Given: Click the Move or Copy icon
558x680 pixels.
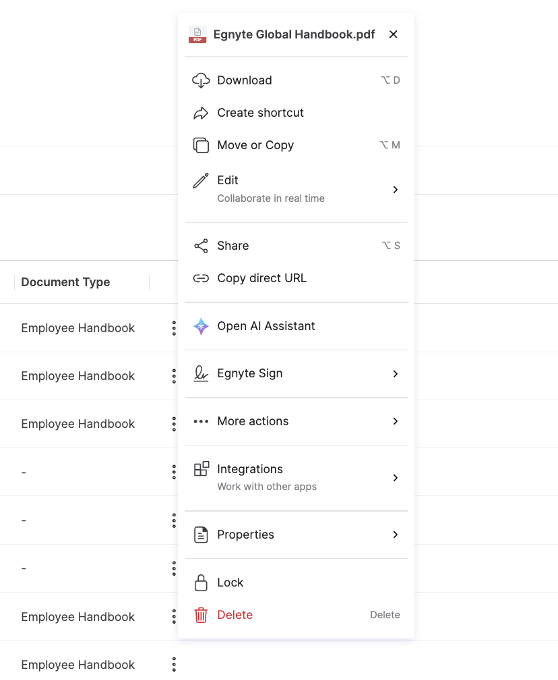Looking at the screenshot, I should click(x=201, y=145).
